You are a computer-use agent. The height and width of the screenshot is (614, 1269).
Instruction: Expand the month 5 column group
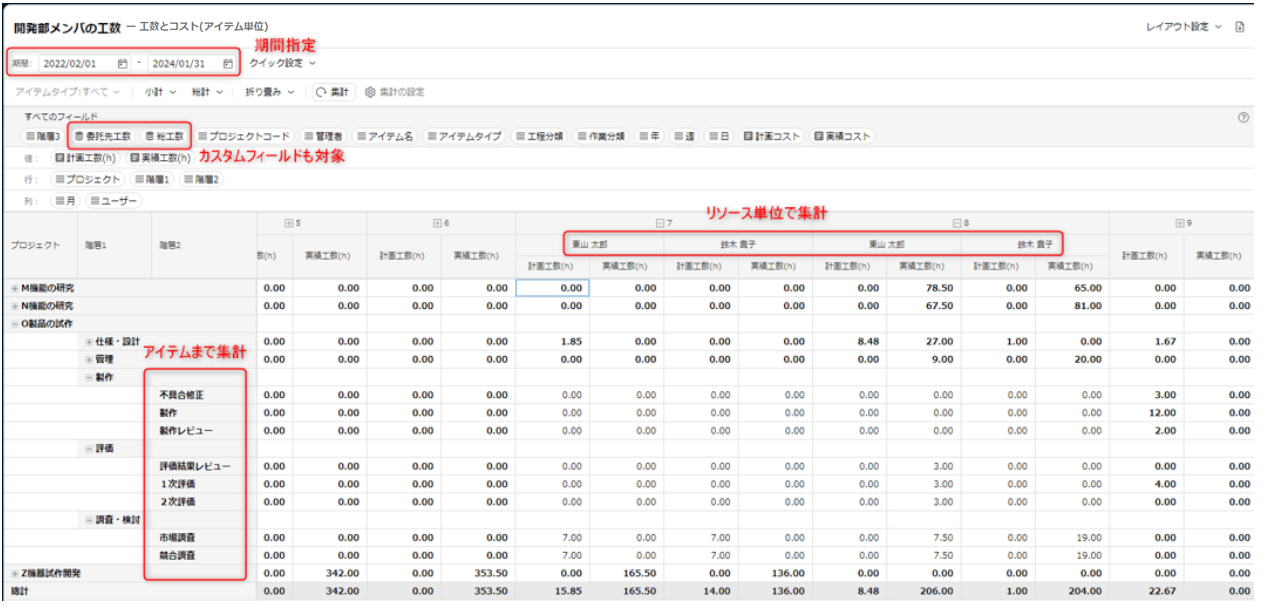[289, 223]
